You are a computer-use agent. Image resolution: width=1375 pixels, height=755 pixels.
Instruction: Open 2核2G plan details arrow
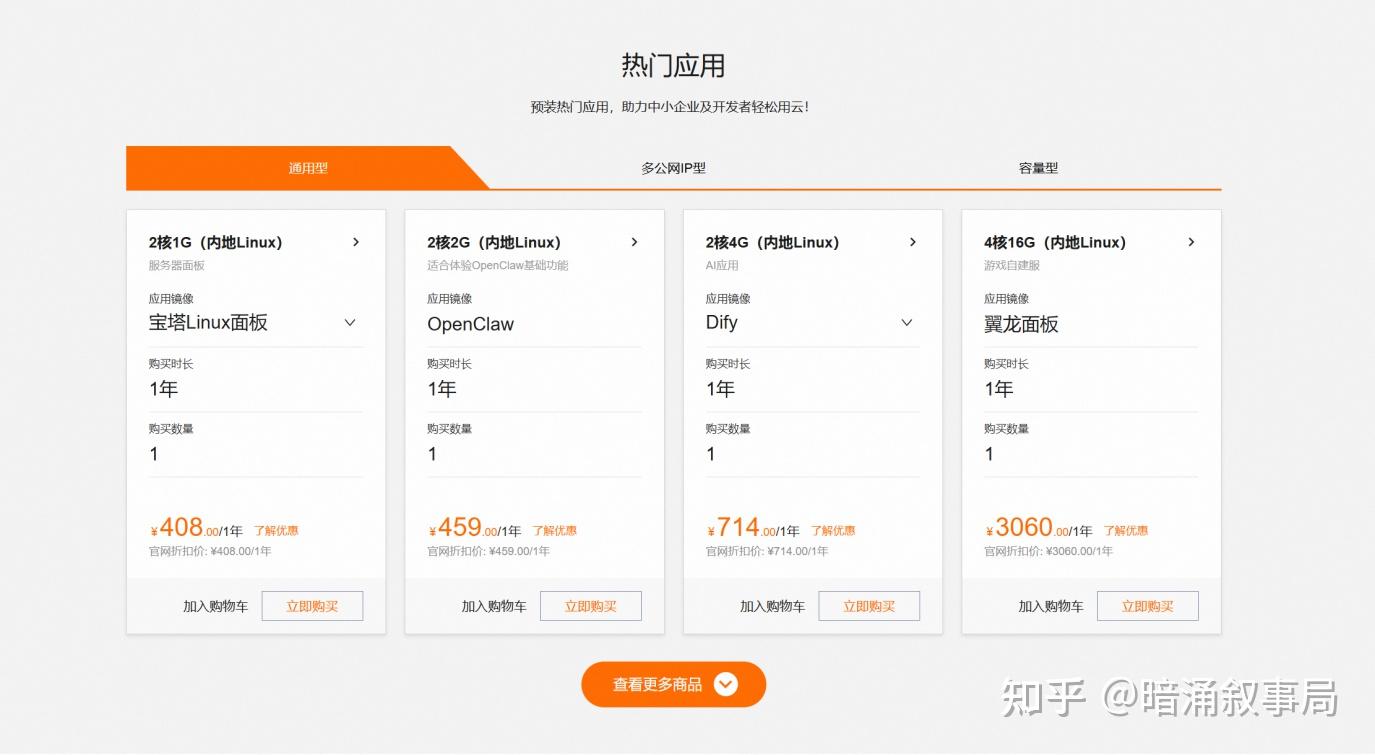(x=634, y=242)
